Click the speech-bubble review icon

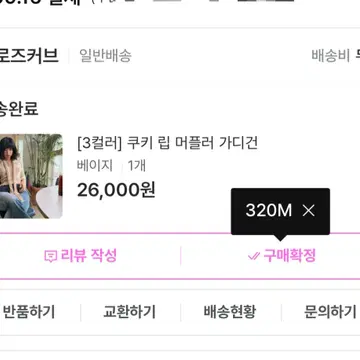(50, 256)
